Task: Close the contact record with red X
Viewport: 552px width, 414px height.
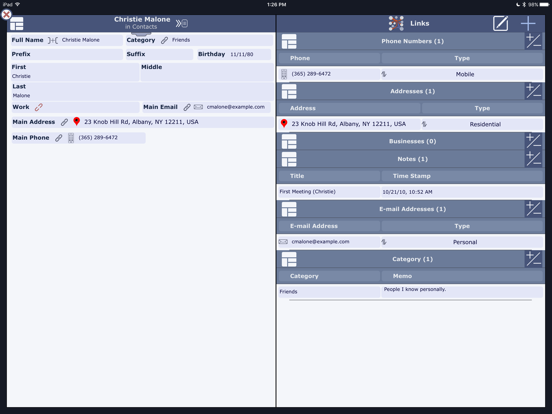Action: 6,15
